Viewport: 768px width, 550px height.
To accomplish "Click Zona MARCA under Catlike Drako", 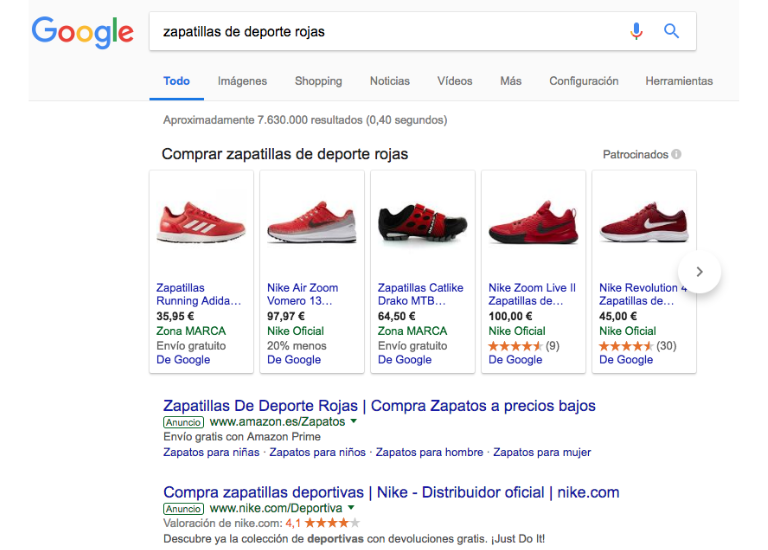I will 412,331.
